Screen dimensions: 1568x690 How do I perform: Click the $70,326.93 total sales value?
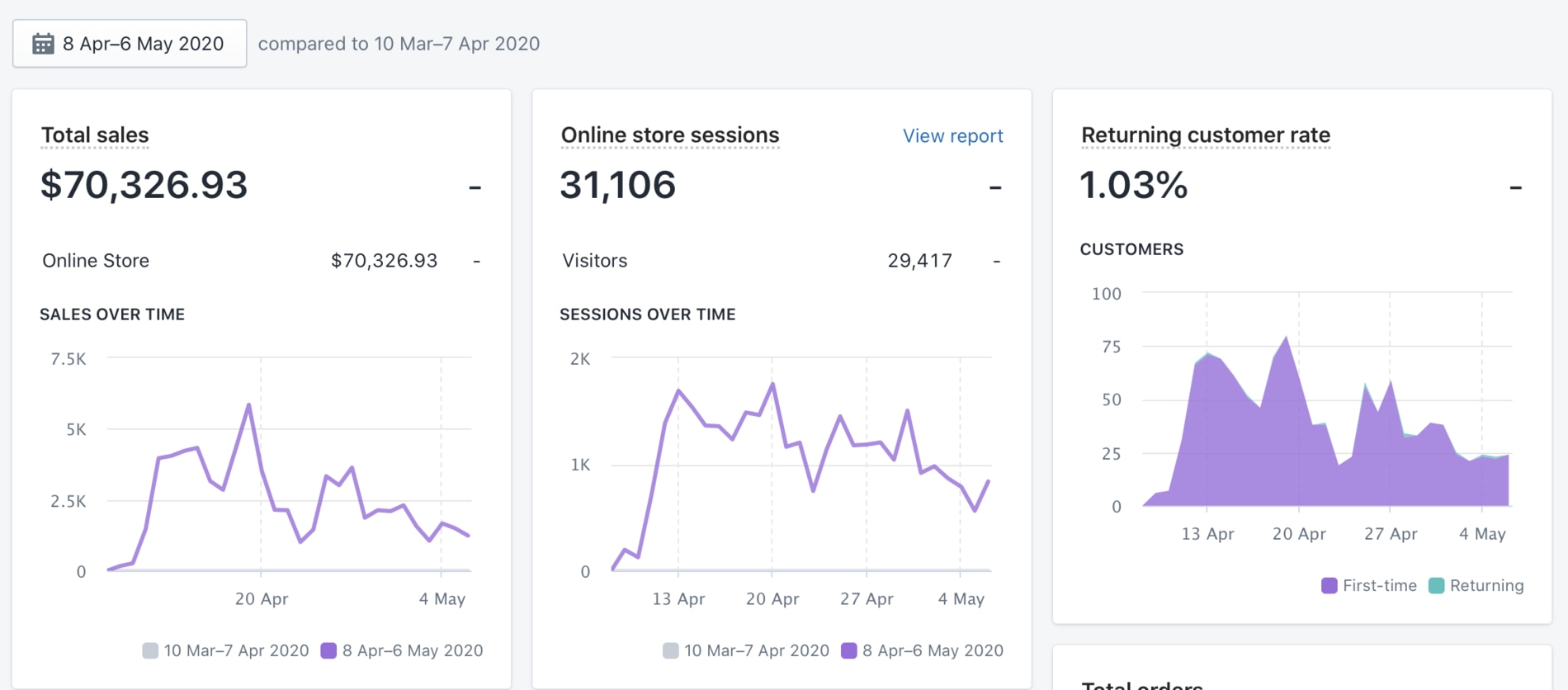pyautogui.click(x=144, y=184)
